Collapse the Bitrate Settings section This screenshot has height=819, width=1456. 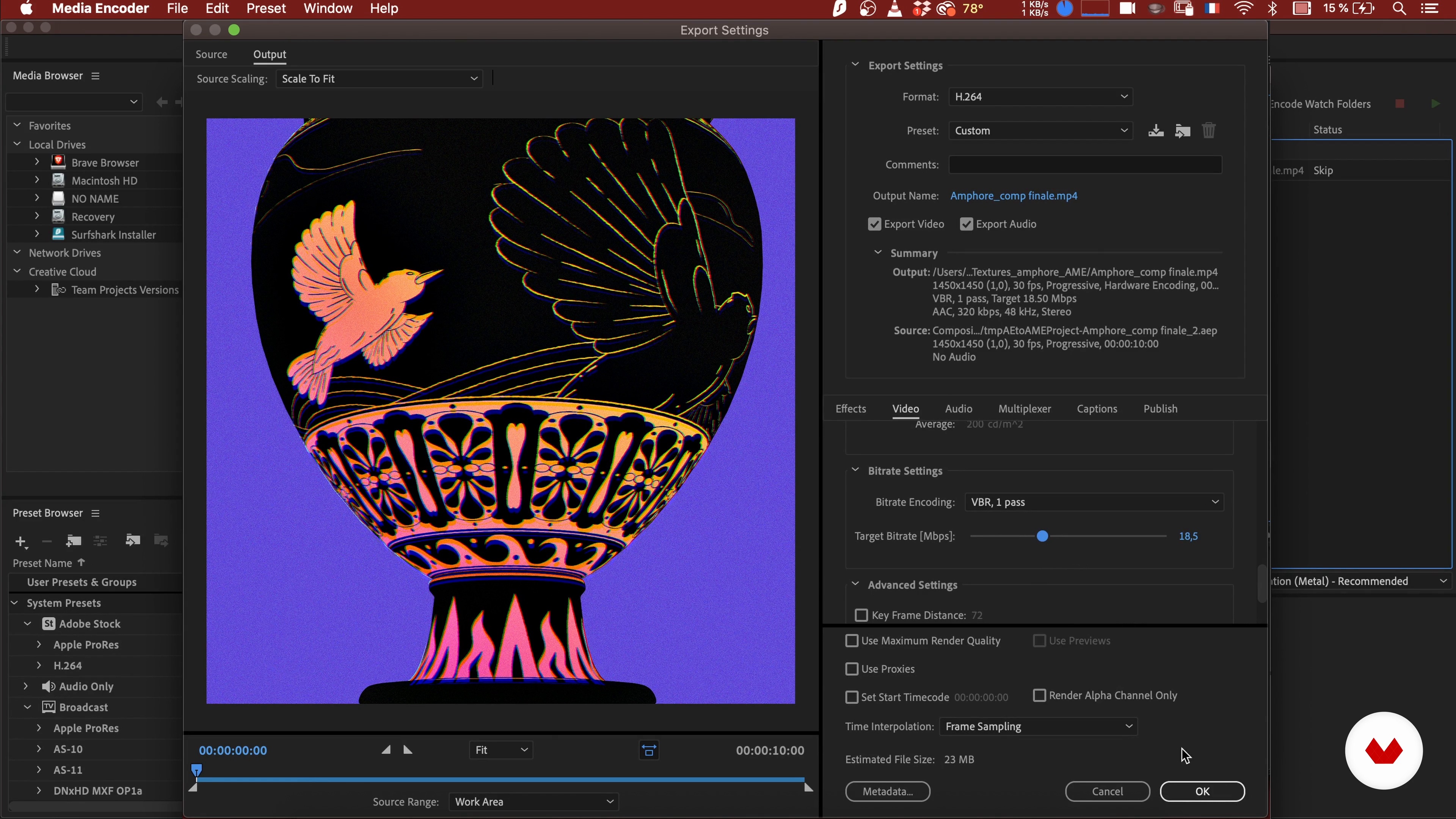coord(855,470)
